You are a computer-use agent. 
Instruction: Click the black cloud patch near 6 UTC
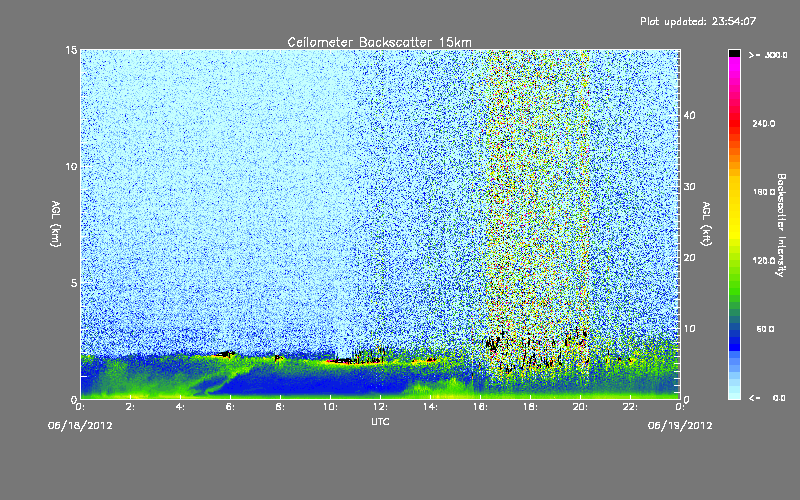[x=224, y=354]
